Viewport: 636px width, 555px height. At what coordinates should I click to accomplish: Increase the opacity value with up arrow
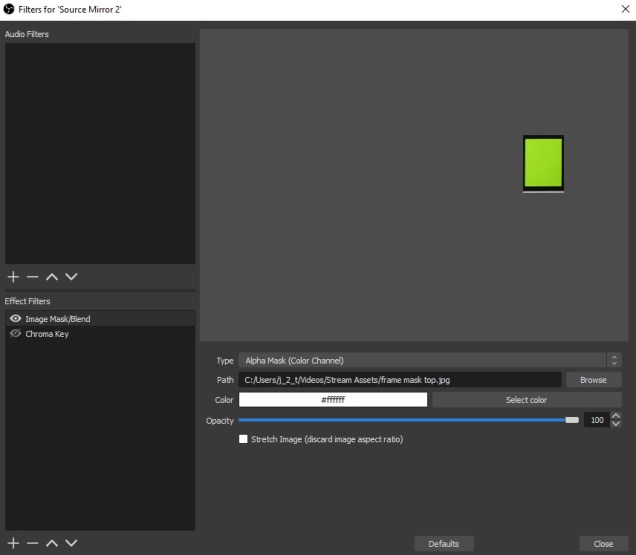pos(615,416)
